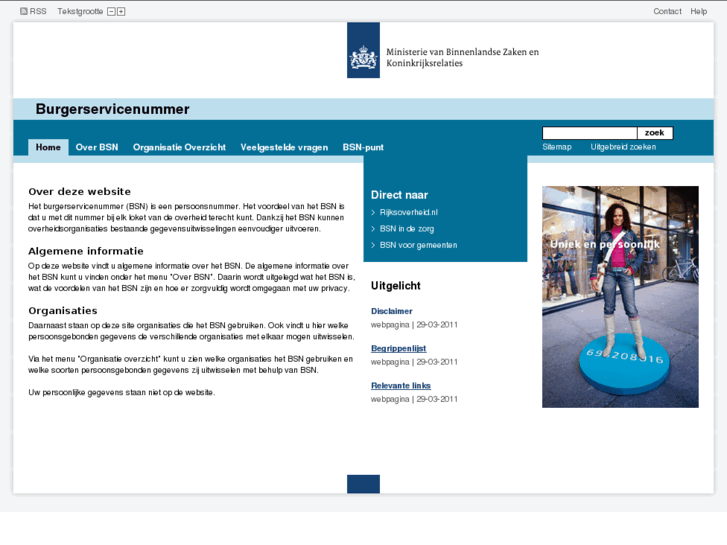Viewport: 727px width, 545px height.
Task: Click the blue footer ribbon block
Action: tap(364, 484)
